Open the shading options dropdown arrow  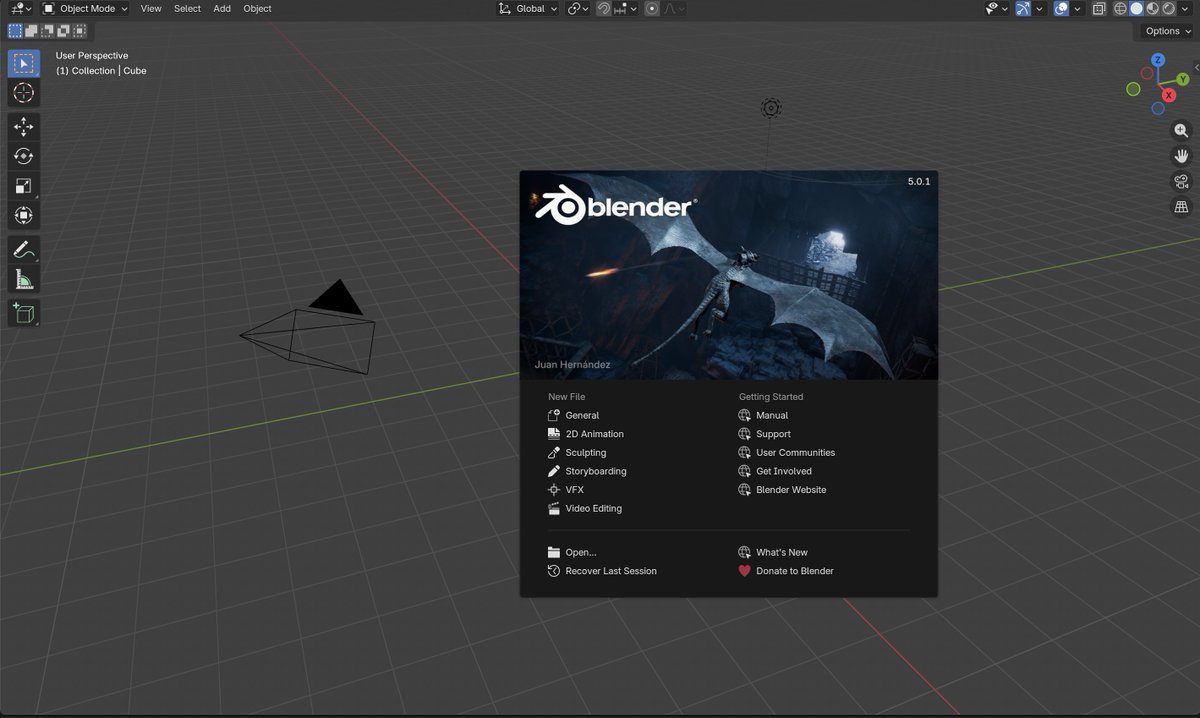[x=1186, y=8]
